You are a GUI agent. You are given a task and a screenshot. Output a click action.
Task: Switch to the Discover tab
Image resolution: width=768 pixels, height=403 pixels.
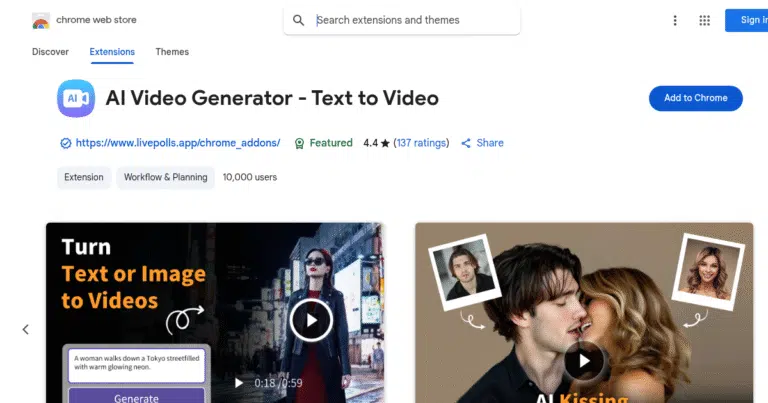(50, 52)
